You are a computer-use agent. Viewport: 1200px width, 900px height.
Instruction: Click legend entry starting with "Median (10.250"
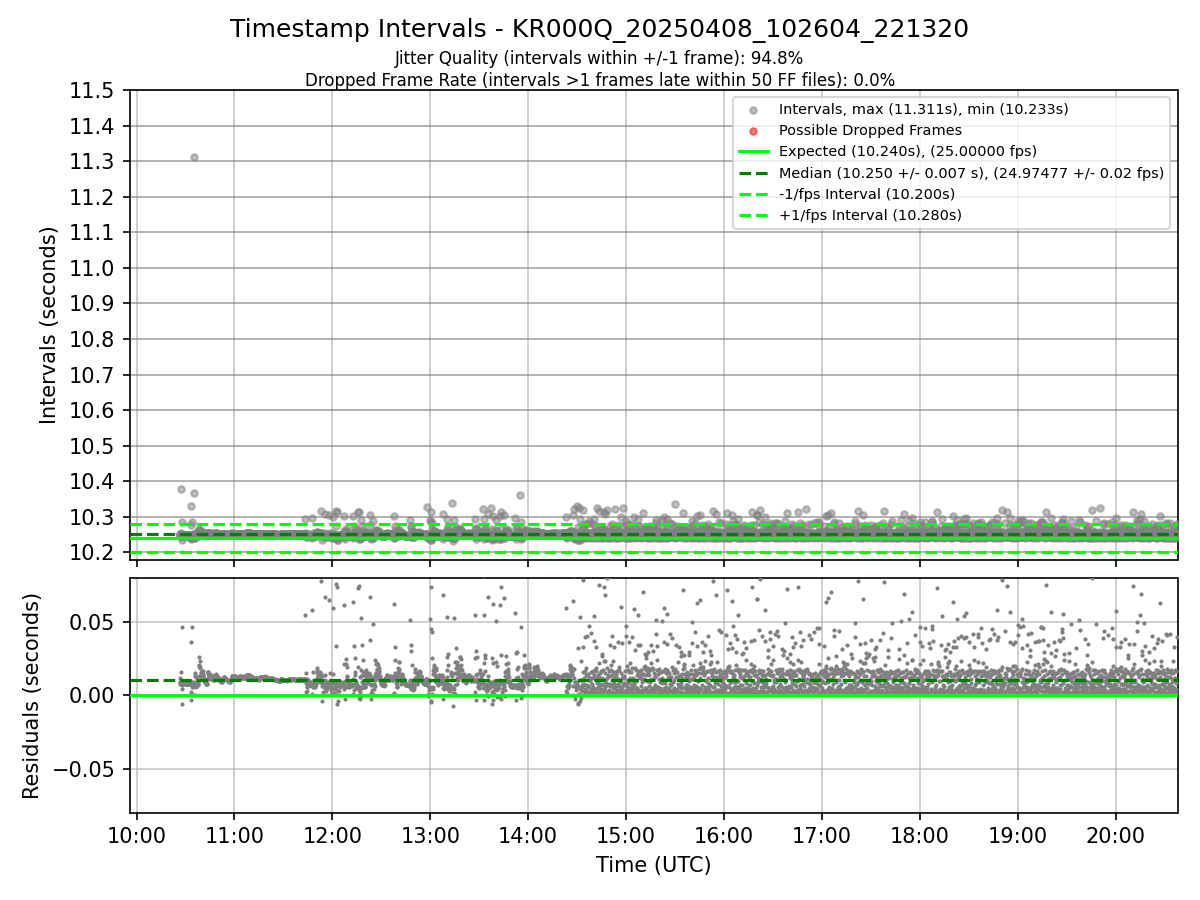971,173
